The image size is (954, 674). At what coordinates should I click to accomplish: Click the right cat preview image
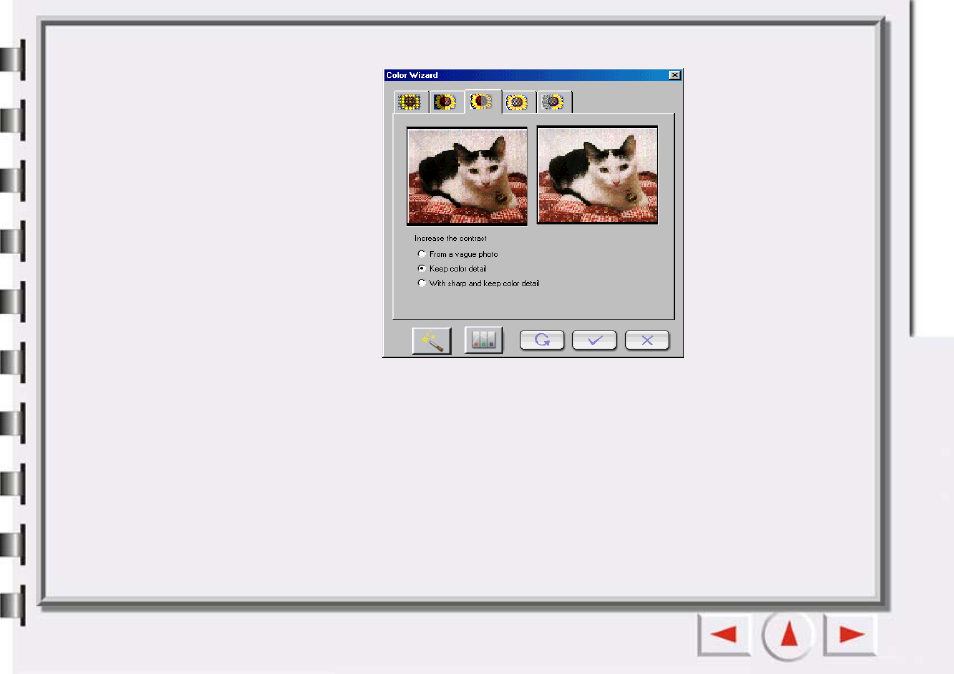coord(597,175)
